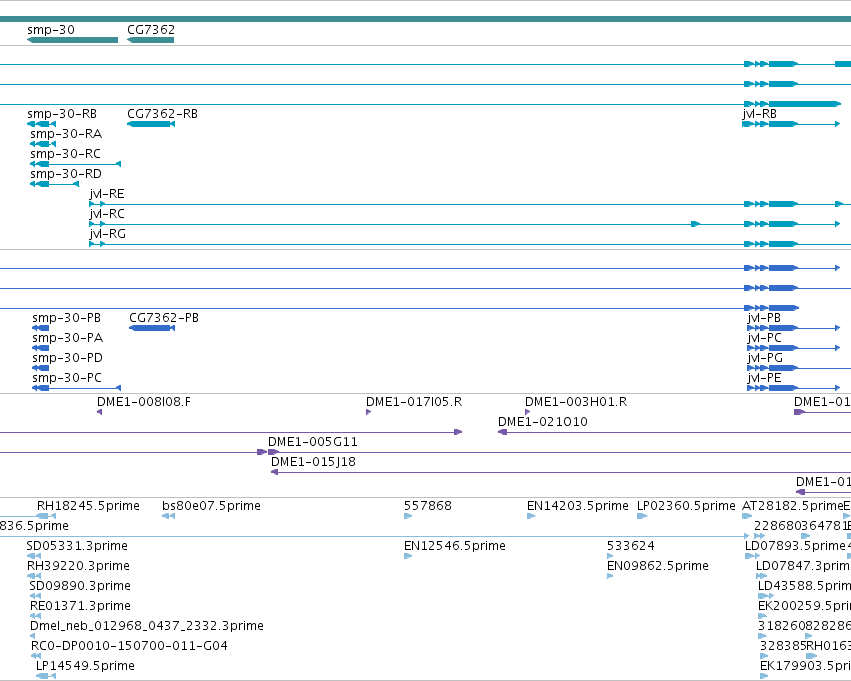
Task: Click the RH18245.5prime EST
Action: click(x=46, y=516)
